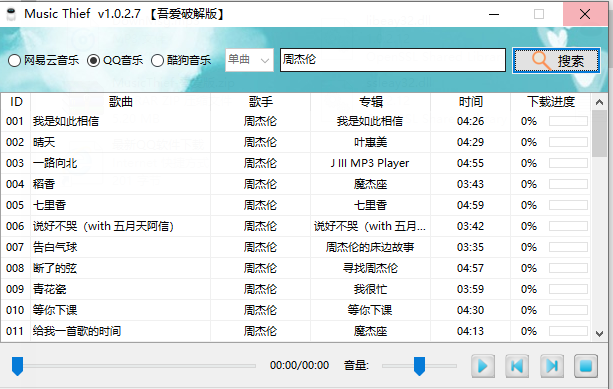Select the 酷狗音乐 source option

coord(181,60)
